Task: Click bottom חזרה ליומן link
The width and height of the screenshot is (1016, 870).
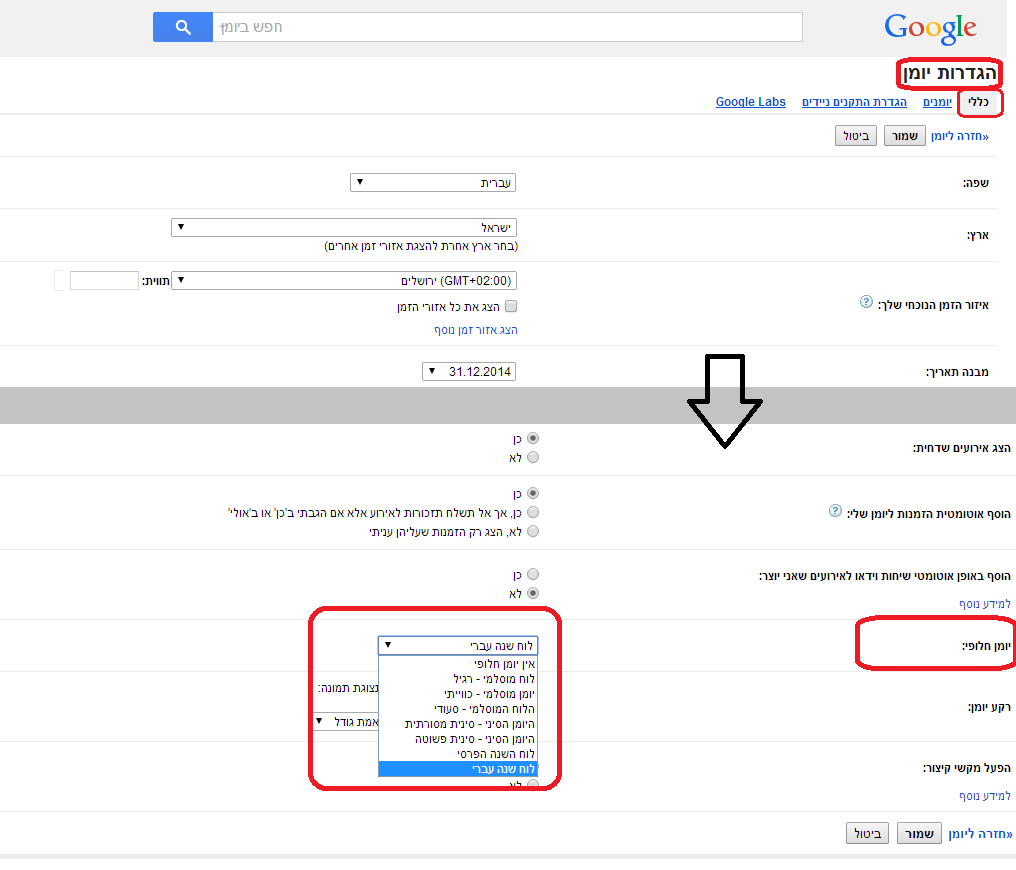Action: (x=980, y=834)
